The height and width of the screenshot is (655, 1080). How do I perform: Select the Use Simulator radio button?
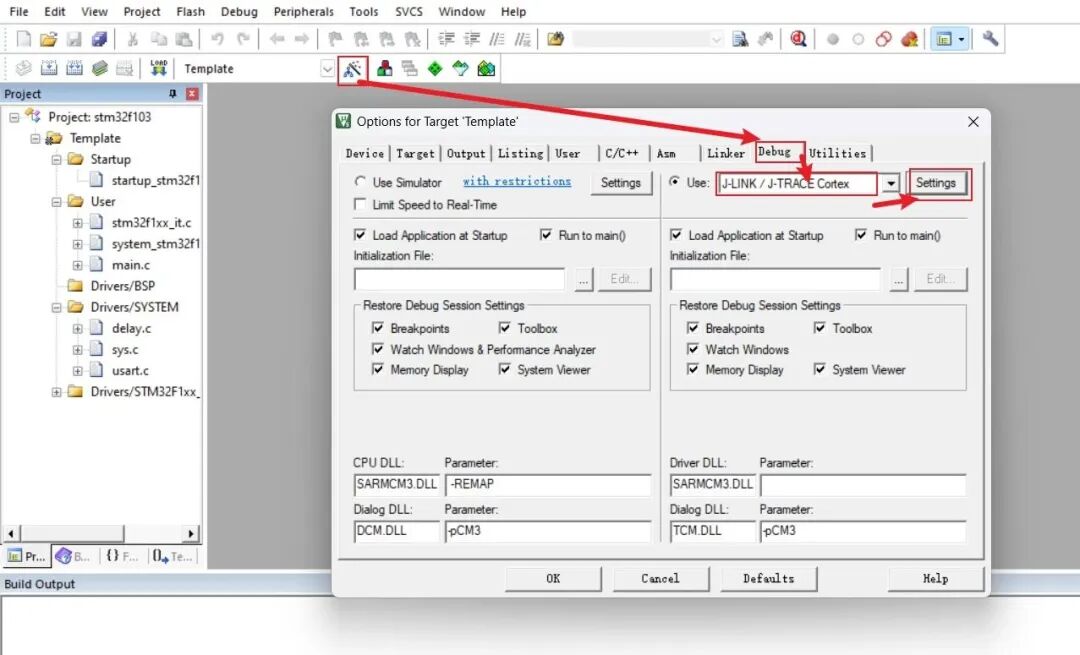point(360,183)
